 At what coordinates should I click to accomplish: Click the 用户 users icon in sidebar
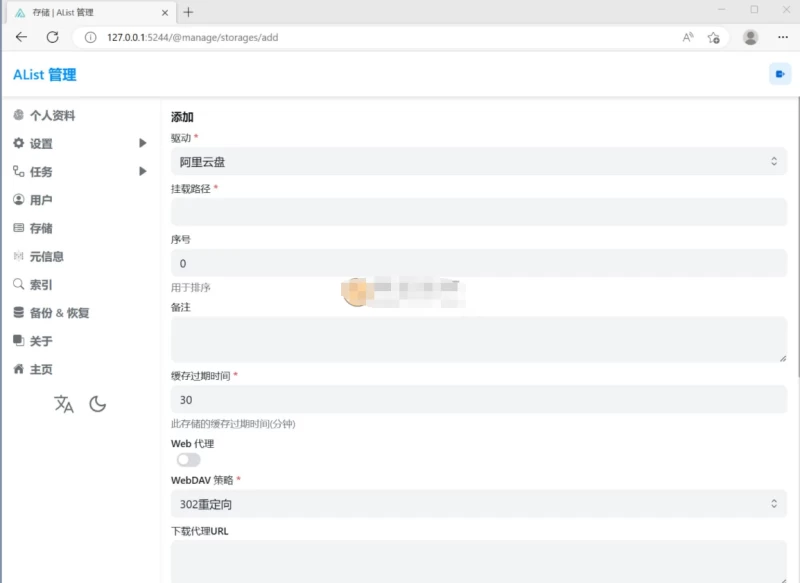coord(18,199)
